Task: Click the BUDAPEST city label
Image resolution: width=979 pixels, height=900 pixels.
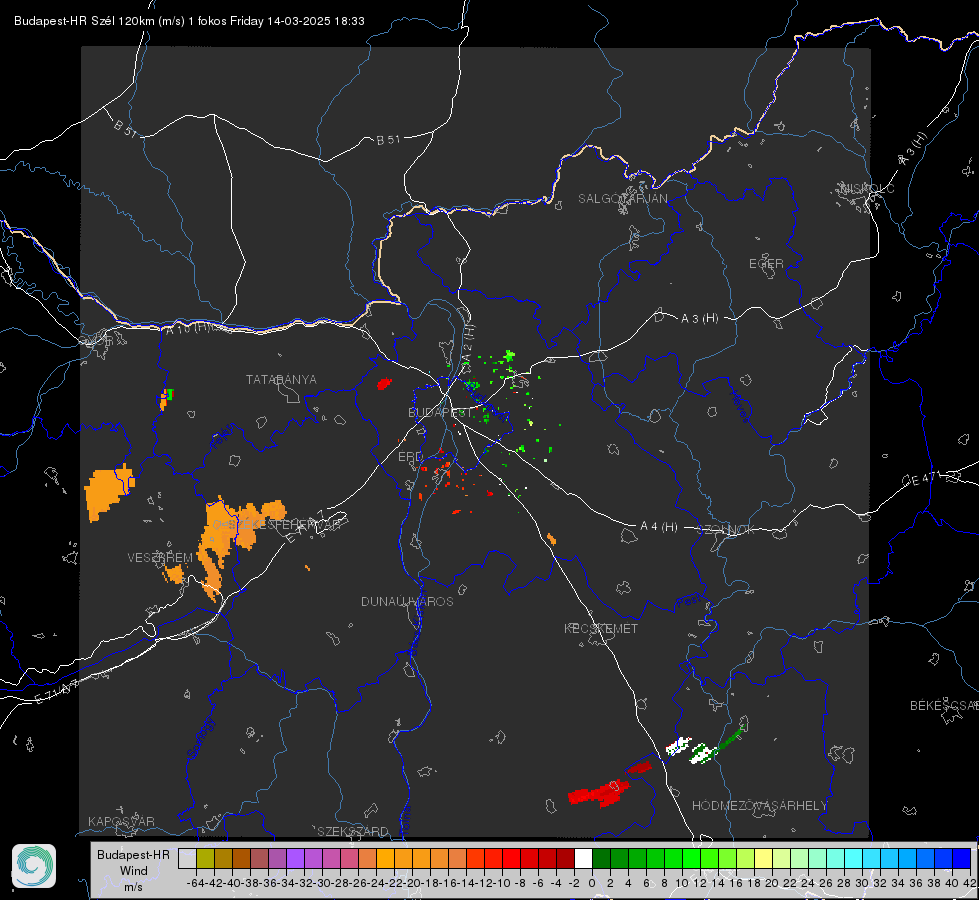Action: (x=440, y=412)
